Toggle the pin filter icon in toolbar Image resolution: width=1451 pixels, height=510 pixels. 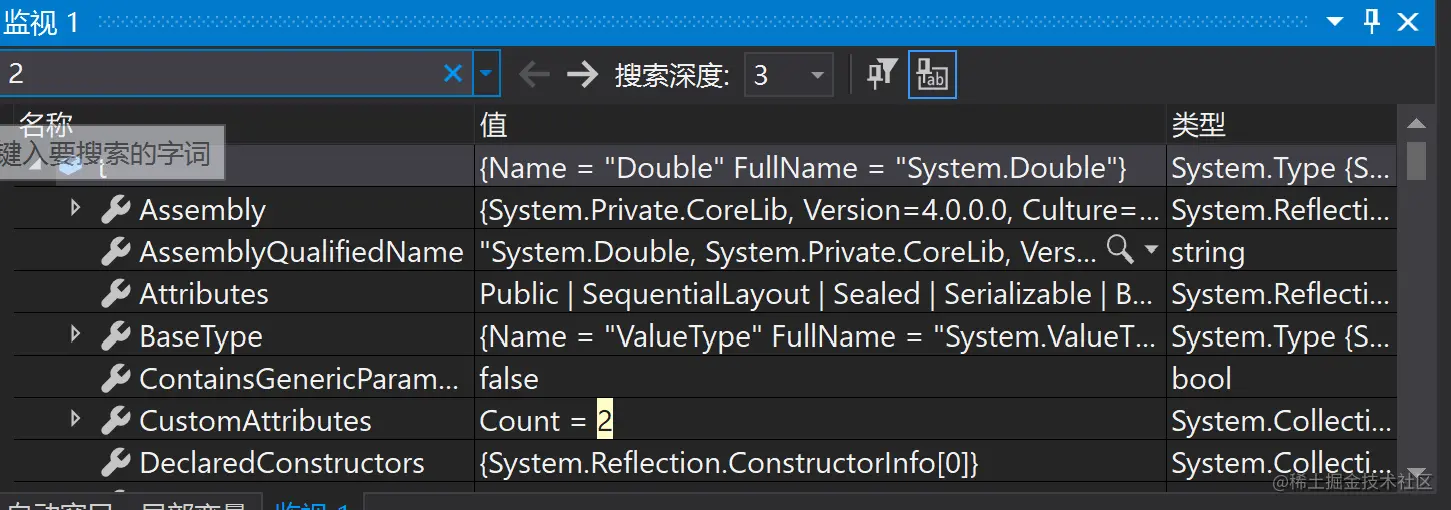881,74
